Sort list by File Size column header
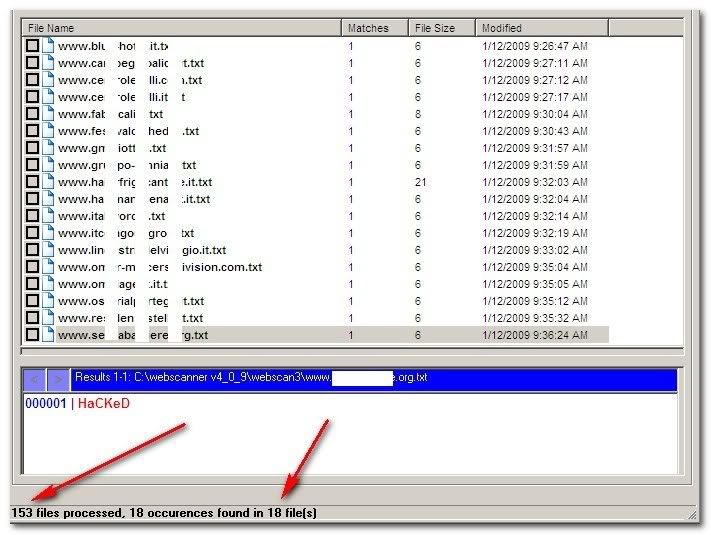This screenshot has height=535, width=711. [x=440, y=28]
